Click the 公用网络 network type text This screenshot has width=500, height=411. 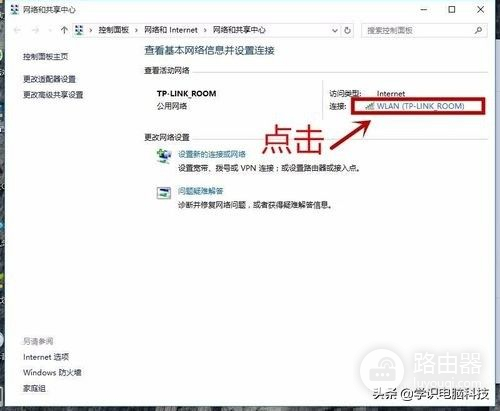172,106
